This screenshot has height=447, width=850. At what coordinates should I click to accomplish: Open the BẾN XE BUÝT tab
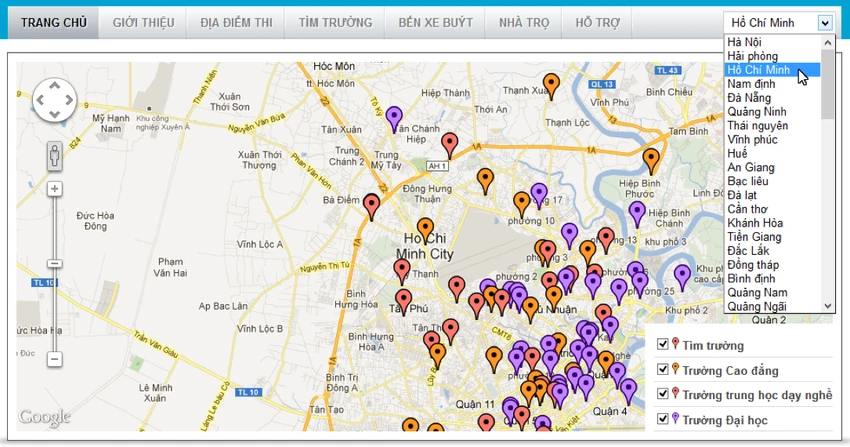tap(435, 23)
